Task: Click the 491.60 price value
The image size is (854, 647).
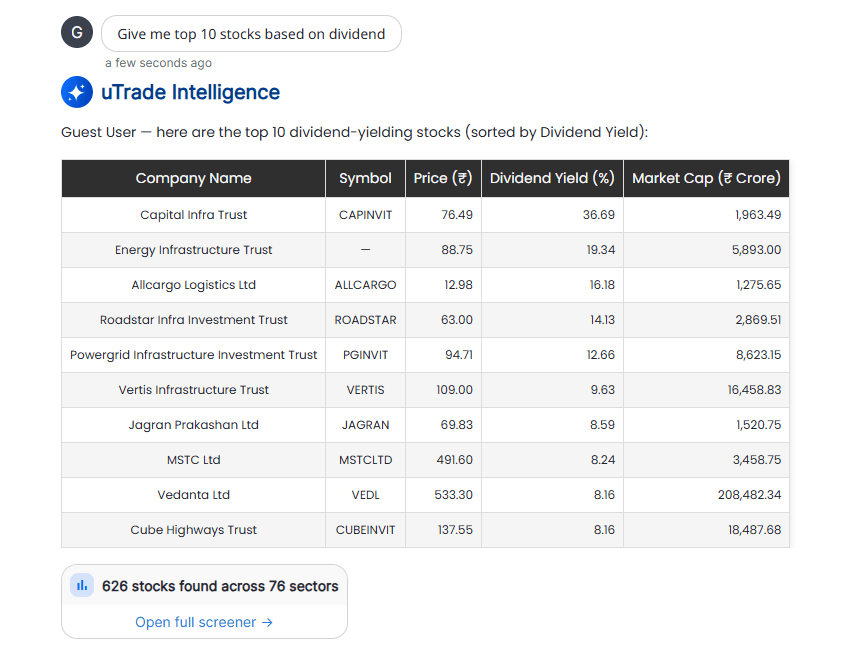Action: pyautogui.click(x=454, y=460)
